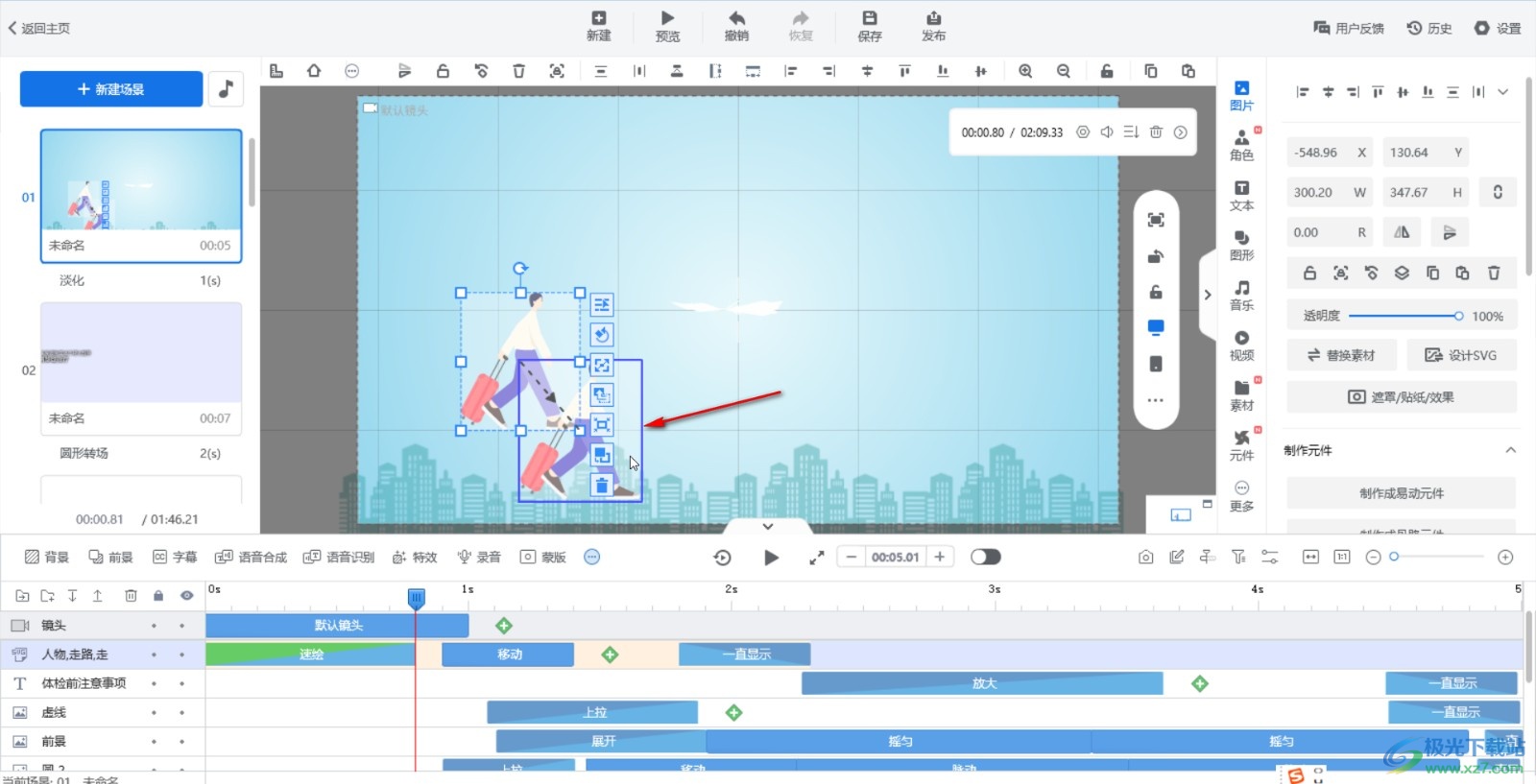Increase scene duration with plus button

pos(940,558)
